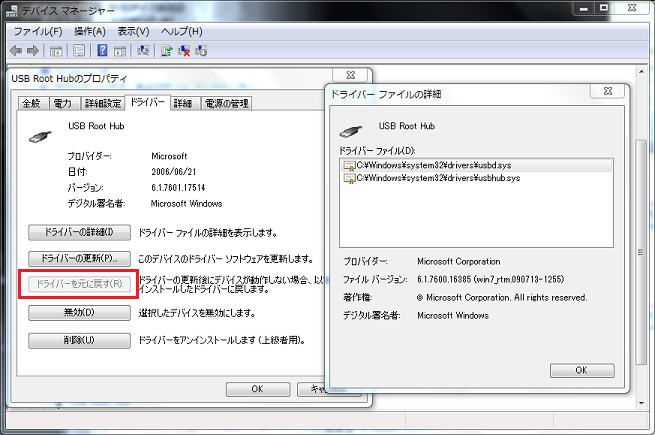This screenshot has width=655, height=435.
Task: Maximize the デバイス マネージャー window
Action: [604, 8]
